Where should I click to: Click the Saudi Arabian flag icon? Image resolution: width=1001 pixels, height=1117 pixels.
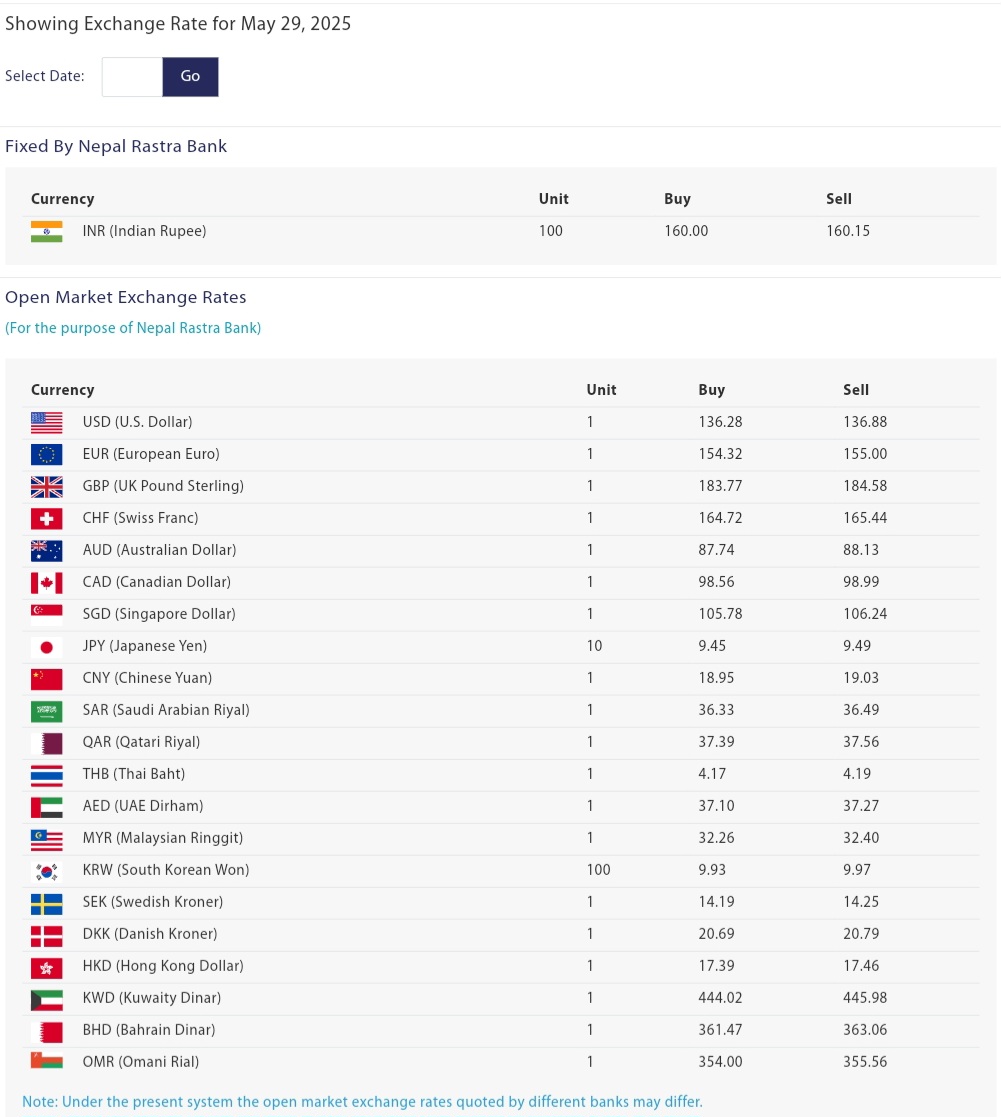coord(47,710)
